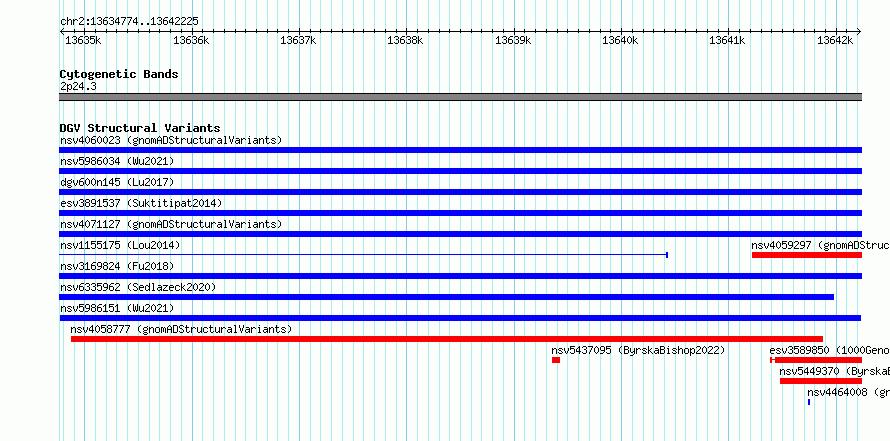Select the small red block for nsv5437095
The height and width of the screenshot is (441, 890).
pos(556,360)
